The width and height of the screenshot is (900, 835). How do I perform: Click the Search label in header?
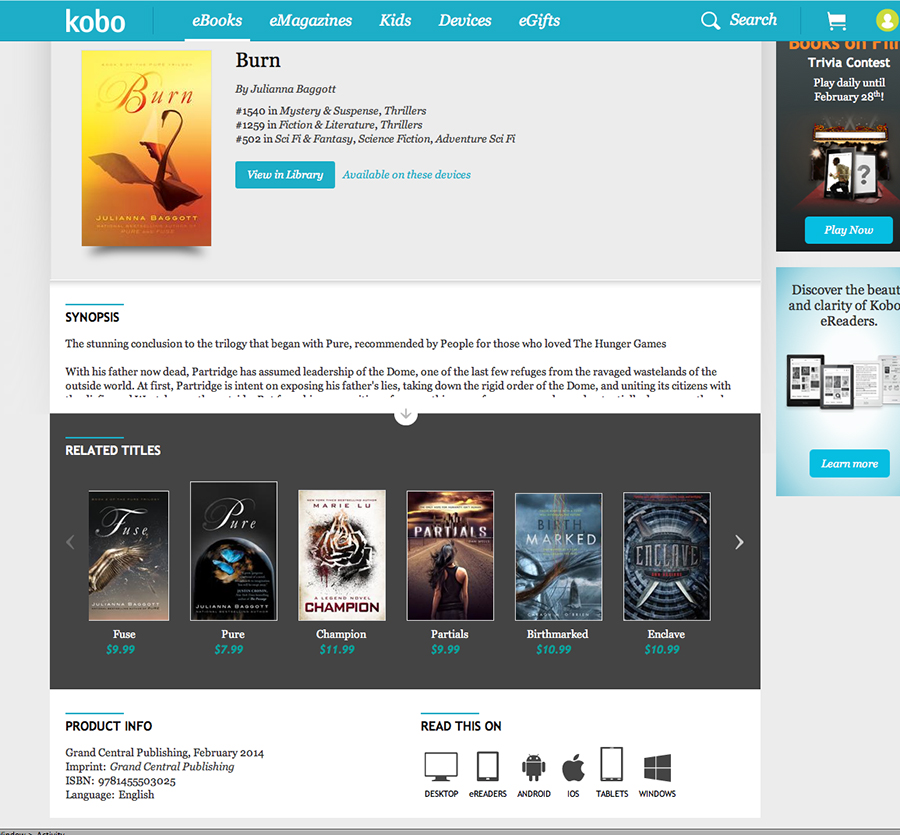pyautogui.click(x=753, y=20)
